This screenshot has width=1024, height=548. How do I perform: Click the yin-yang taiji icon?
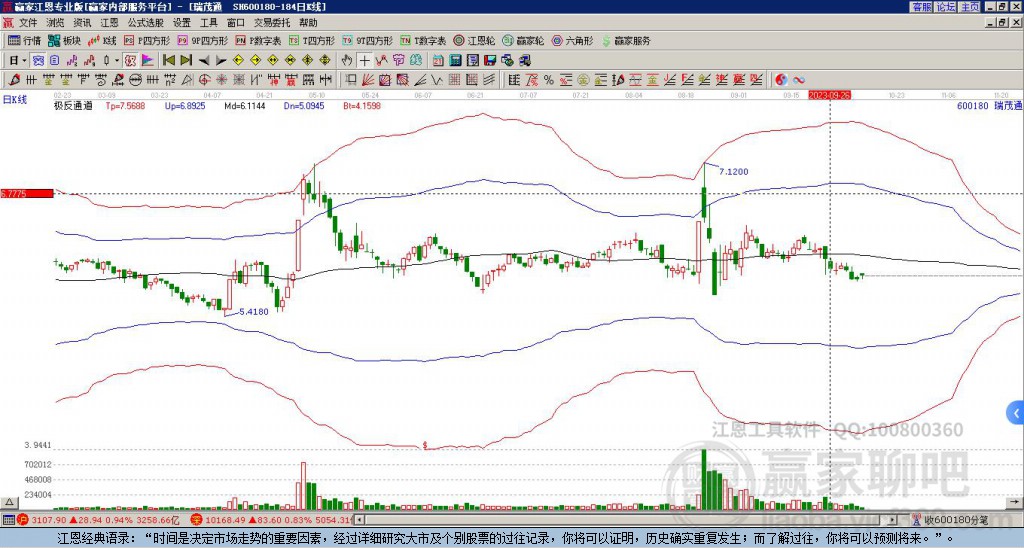[781, 80]
